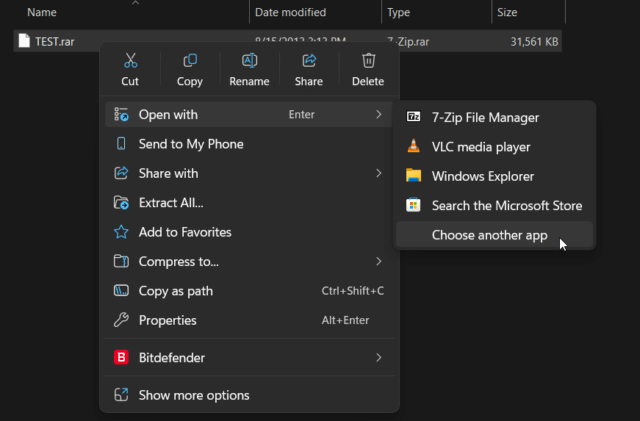Click the Cut label text
This screenshot has width=640, height=421.
(130, 81)
